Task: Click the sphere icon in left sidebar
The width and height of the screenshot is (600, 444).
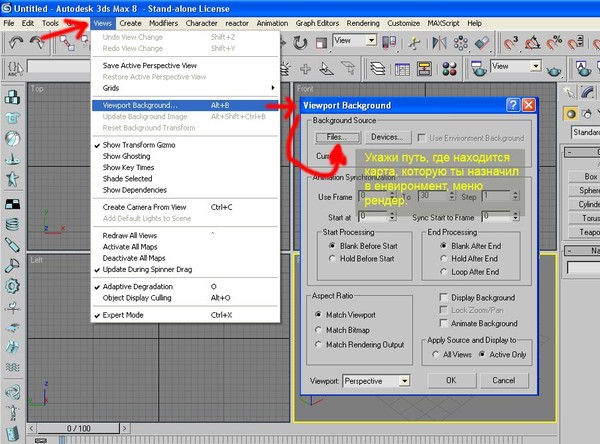Action: pyautogui.click(x=12, y=139)
